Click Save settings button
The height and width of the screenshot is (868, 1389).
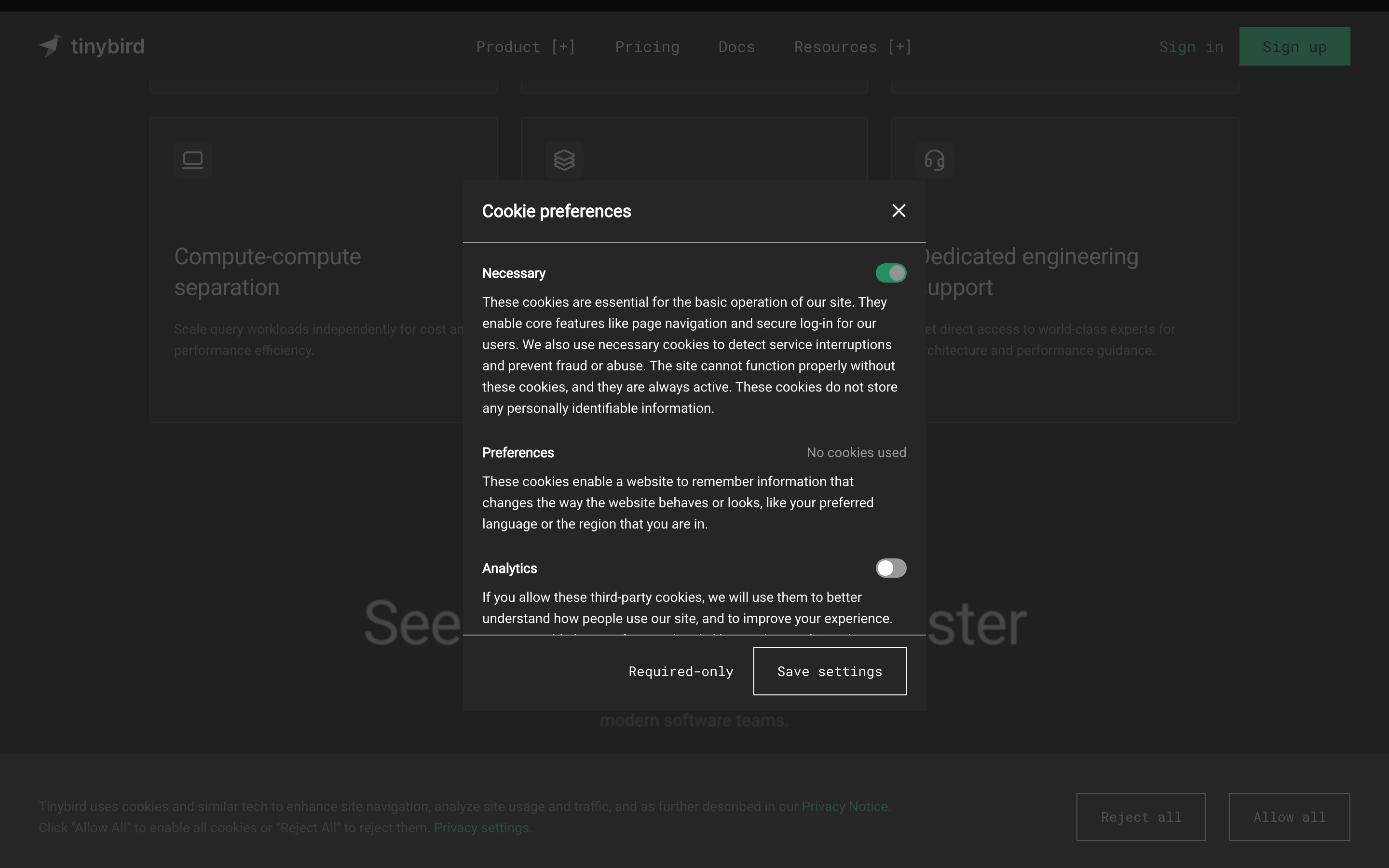(830, 671)
